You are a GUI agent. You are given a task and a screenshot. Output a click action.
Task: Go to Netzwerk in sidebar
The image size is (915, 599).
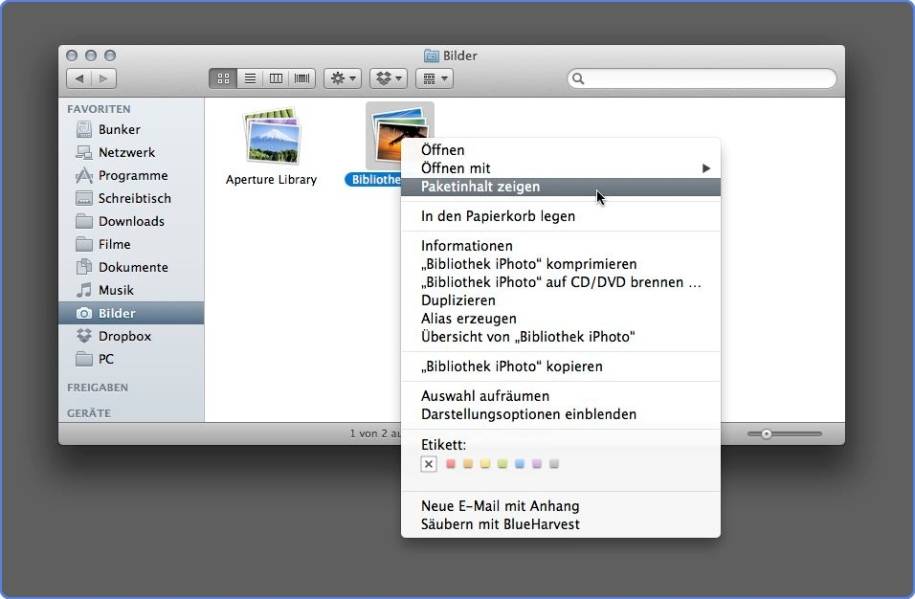(126, 152)
